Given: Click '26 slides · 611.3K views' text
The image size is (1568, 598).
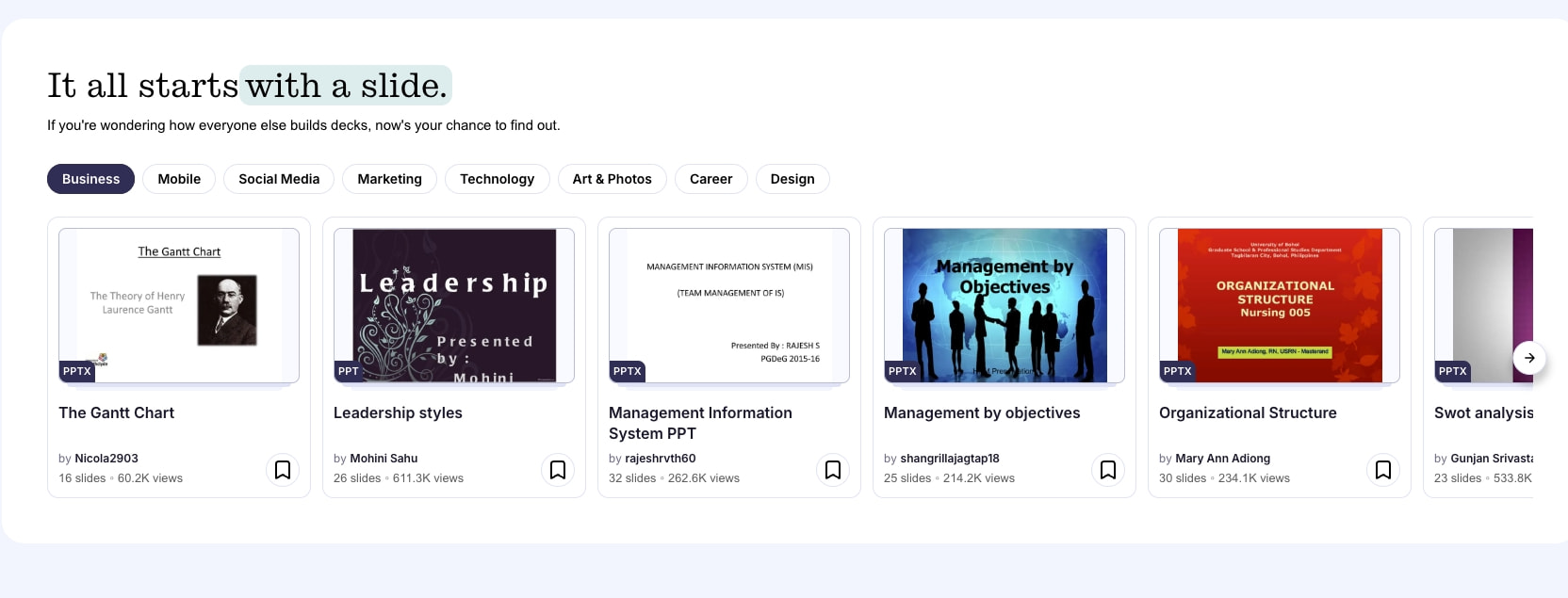Looking at the screenshot, I should (399, 478).
